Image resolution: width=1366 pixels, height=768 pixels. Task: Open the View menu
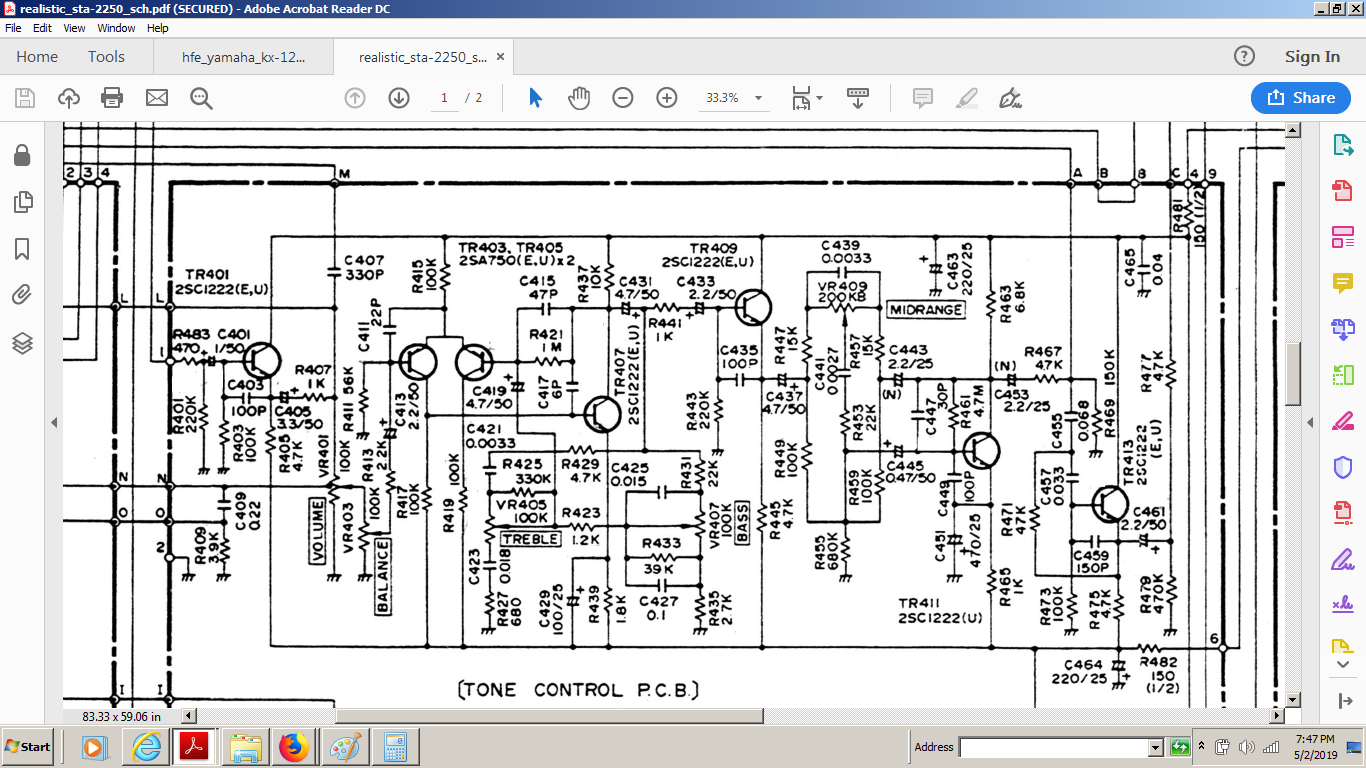tap(75, 28)
